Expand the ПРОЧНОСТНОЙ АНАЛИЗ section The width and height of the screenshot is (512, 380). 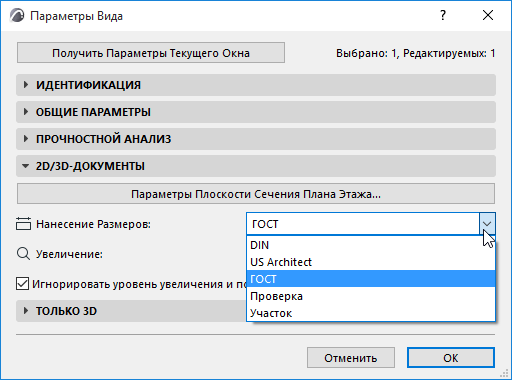click(256, 139)
